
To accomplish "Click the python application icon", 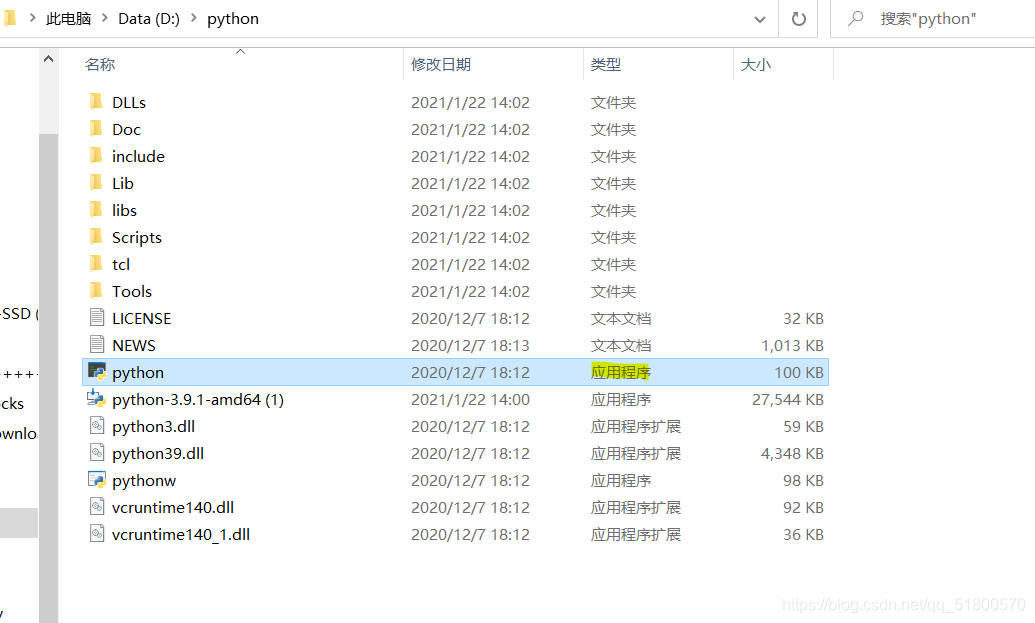I will coord(97,372).
